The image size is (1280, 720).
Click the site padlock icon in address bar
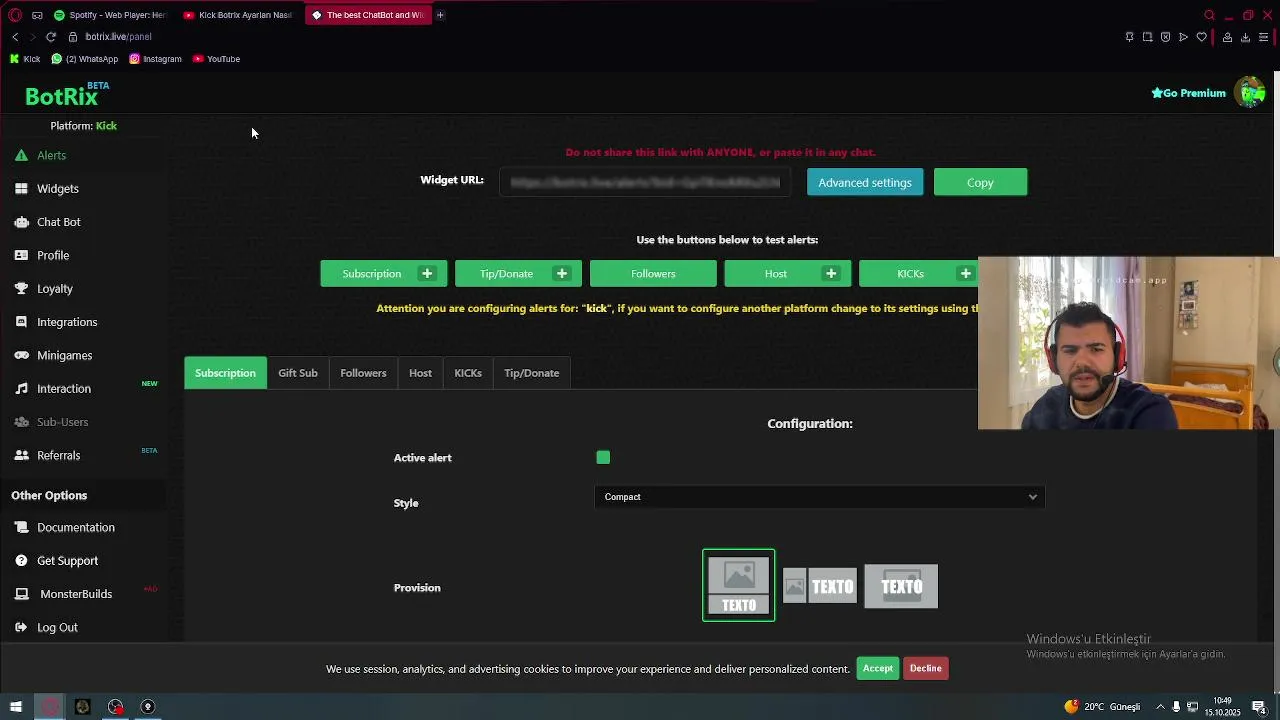click(73, 37)
